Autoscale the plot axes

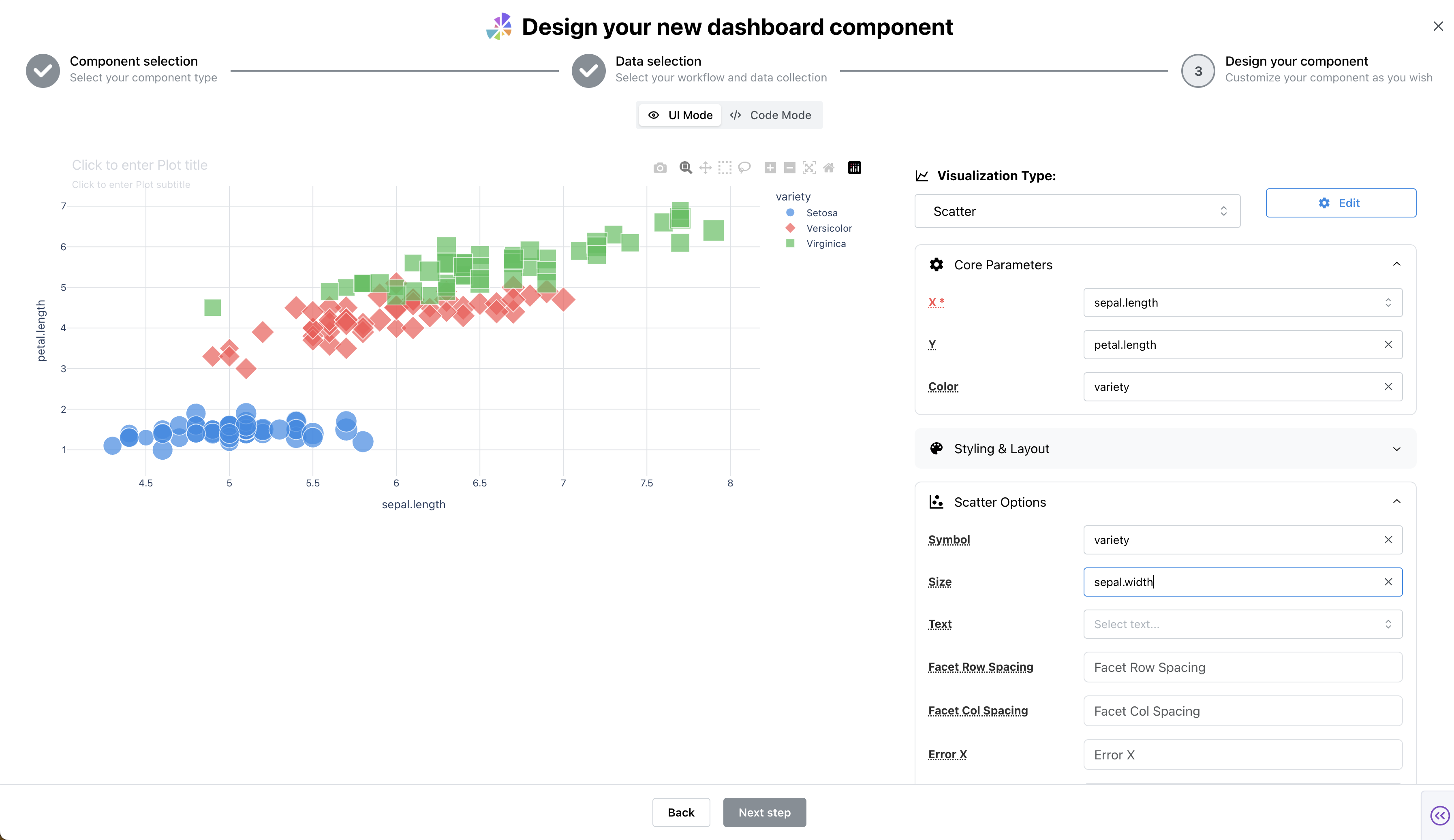coord(809,168)
